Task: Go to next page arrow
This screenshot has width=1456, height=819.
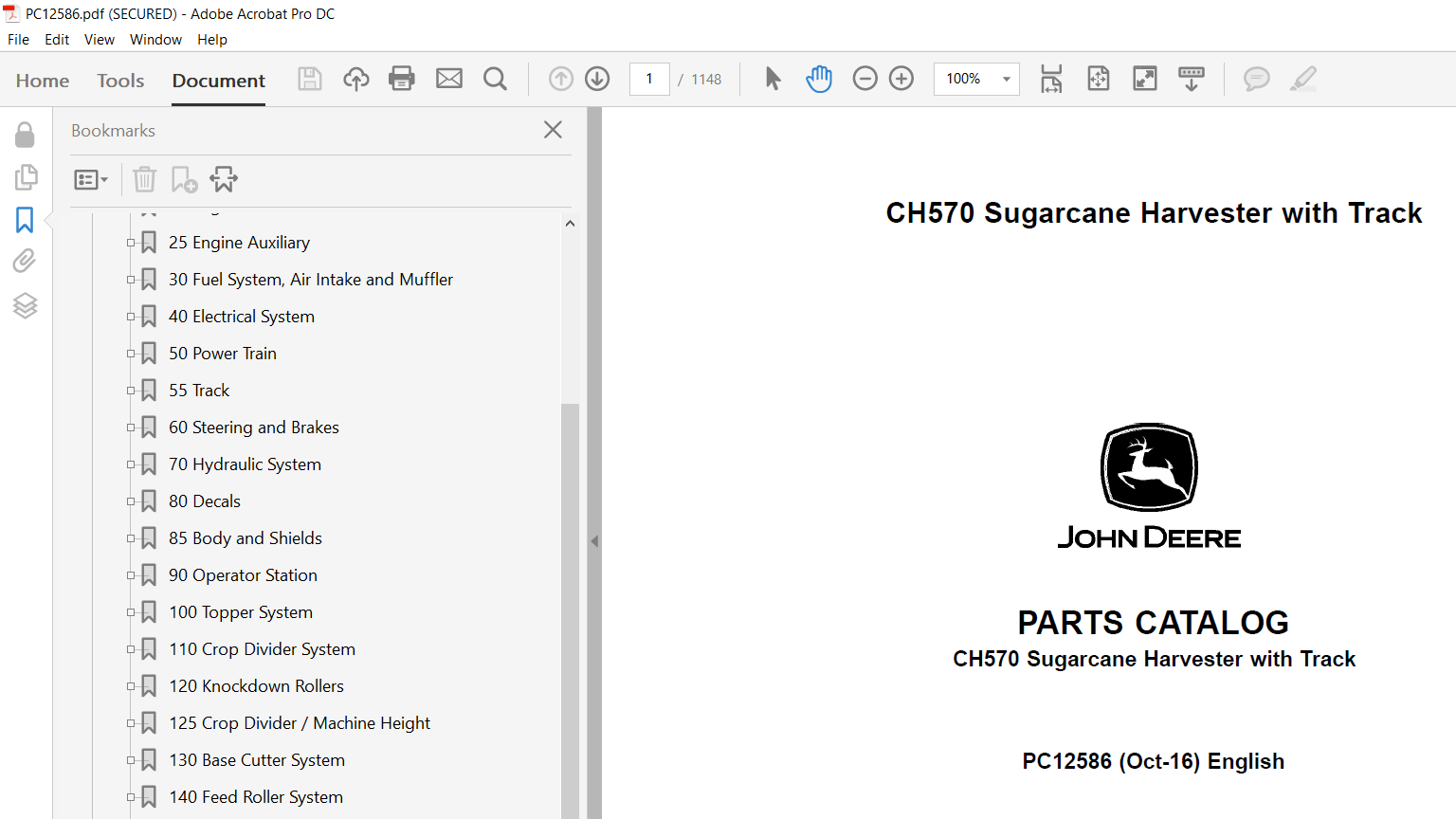Action: [597, 79]
